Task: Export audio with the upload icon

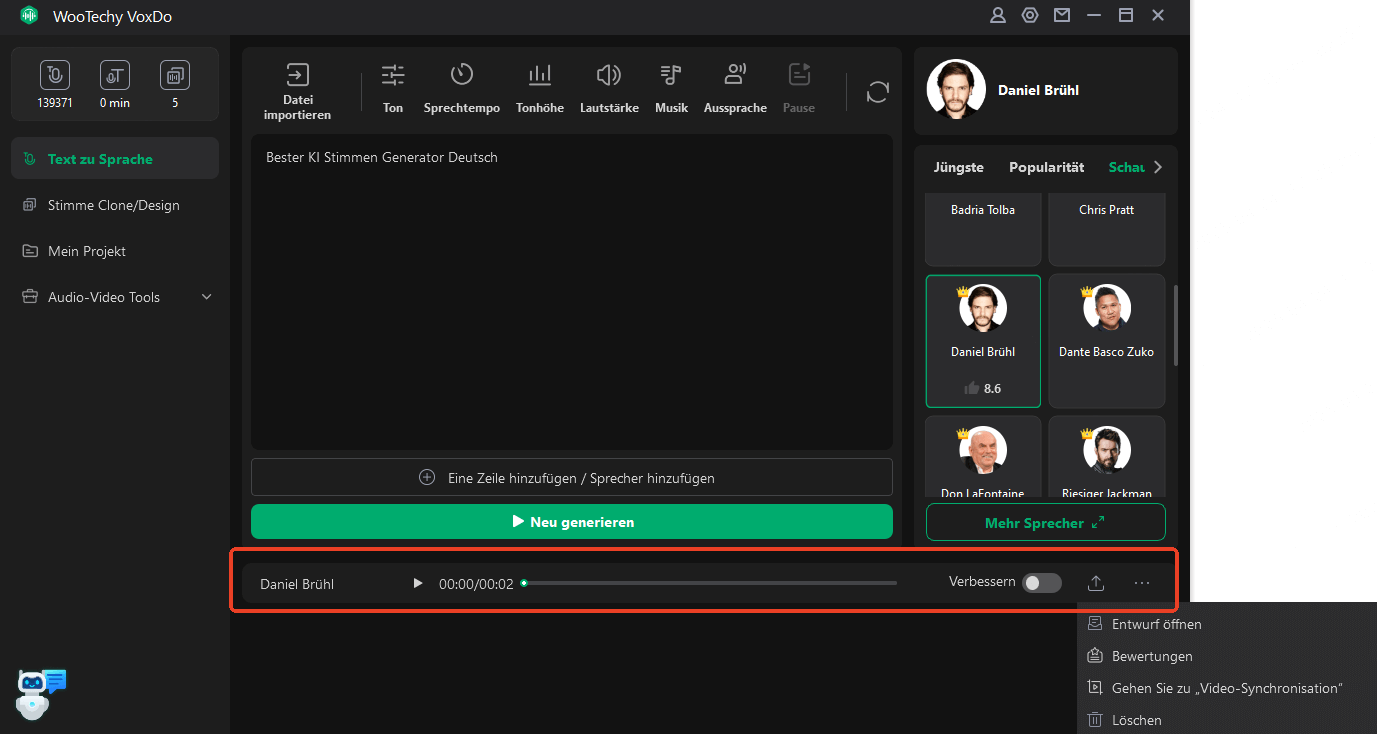Action: (x=1096, y=583)
